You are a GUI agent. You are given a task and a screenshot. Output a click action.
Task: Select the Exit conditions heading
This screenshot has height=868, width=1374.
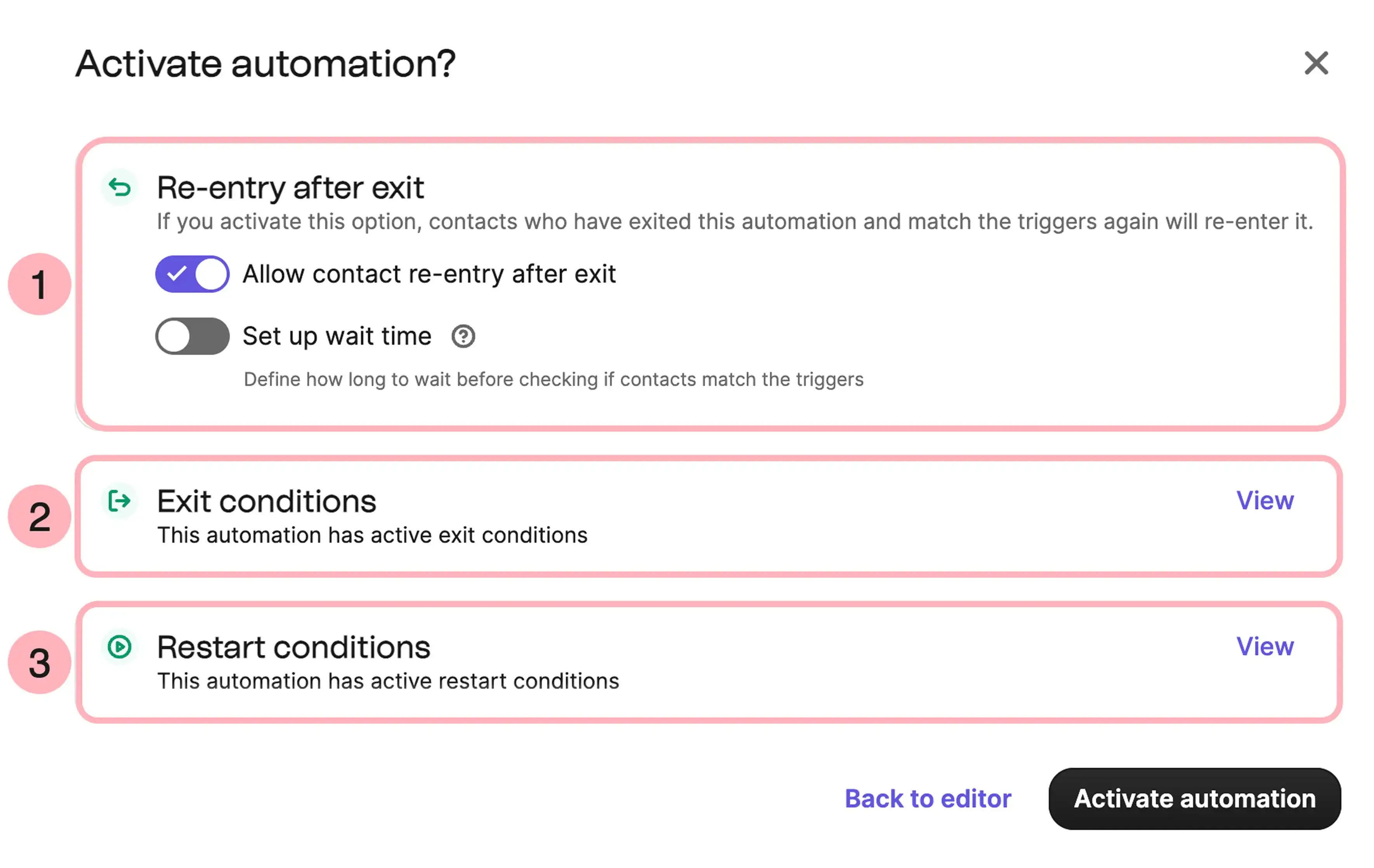pos(267,501)
